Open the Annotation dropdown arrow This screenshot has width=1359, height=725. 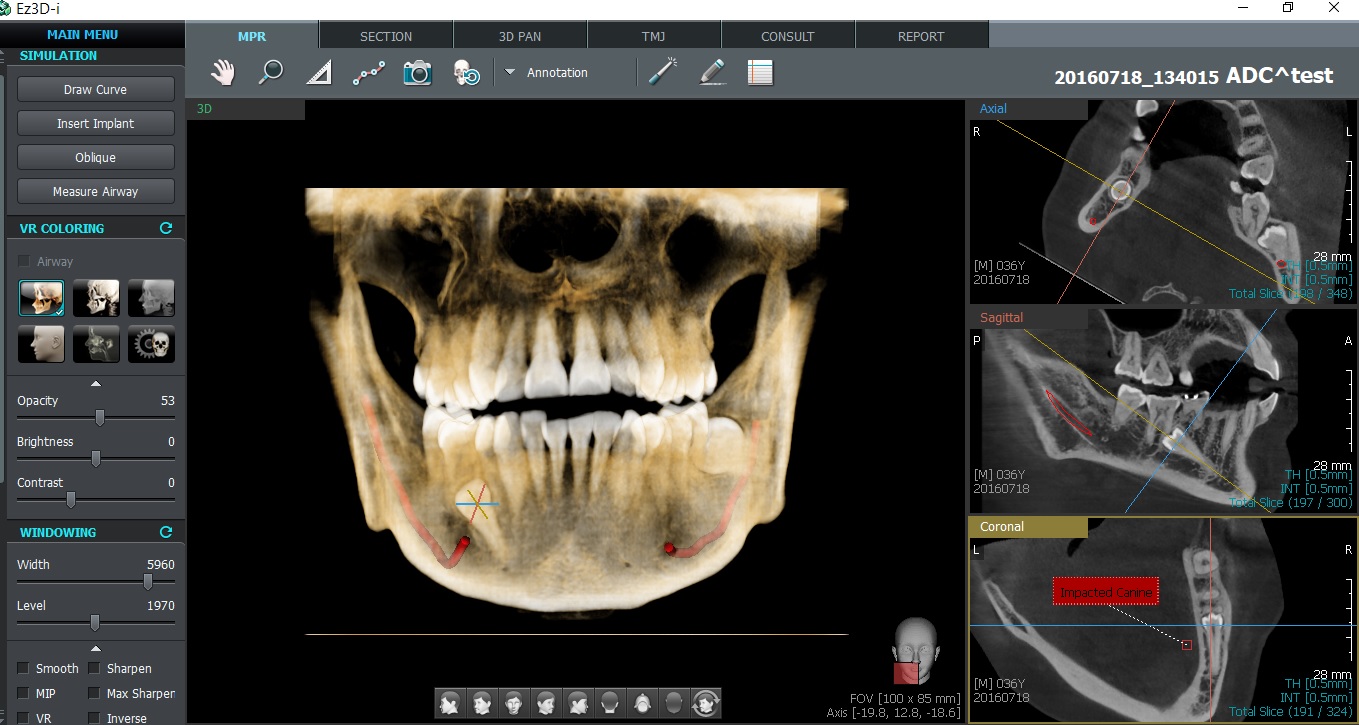click(509, 72)
